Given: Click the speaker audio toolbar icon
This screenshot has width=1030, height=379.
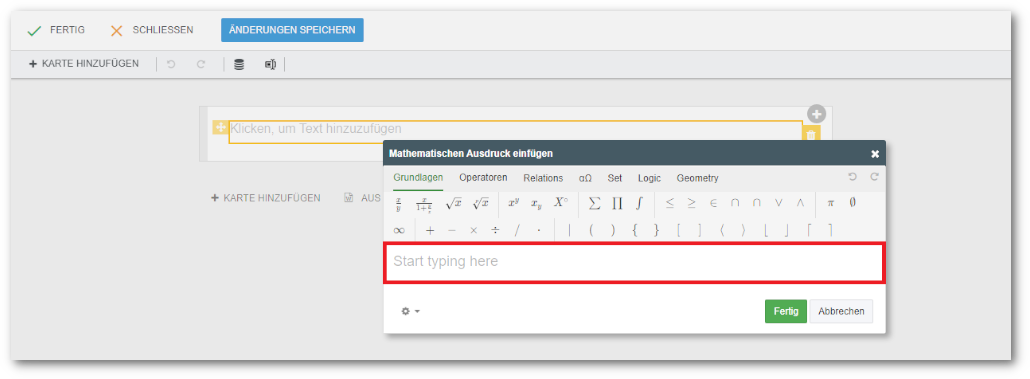Looking at the screenshot, I should coord(270,64).
